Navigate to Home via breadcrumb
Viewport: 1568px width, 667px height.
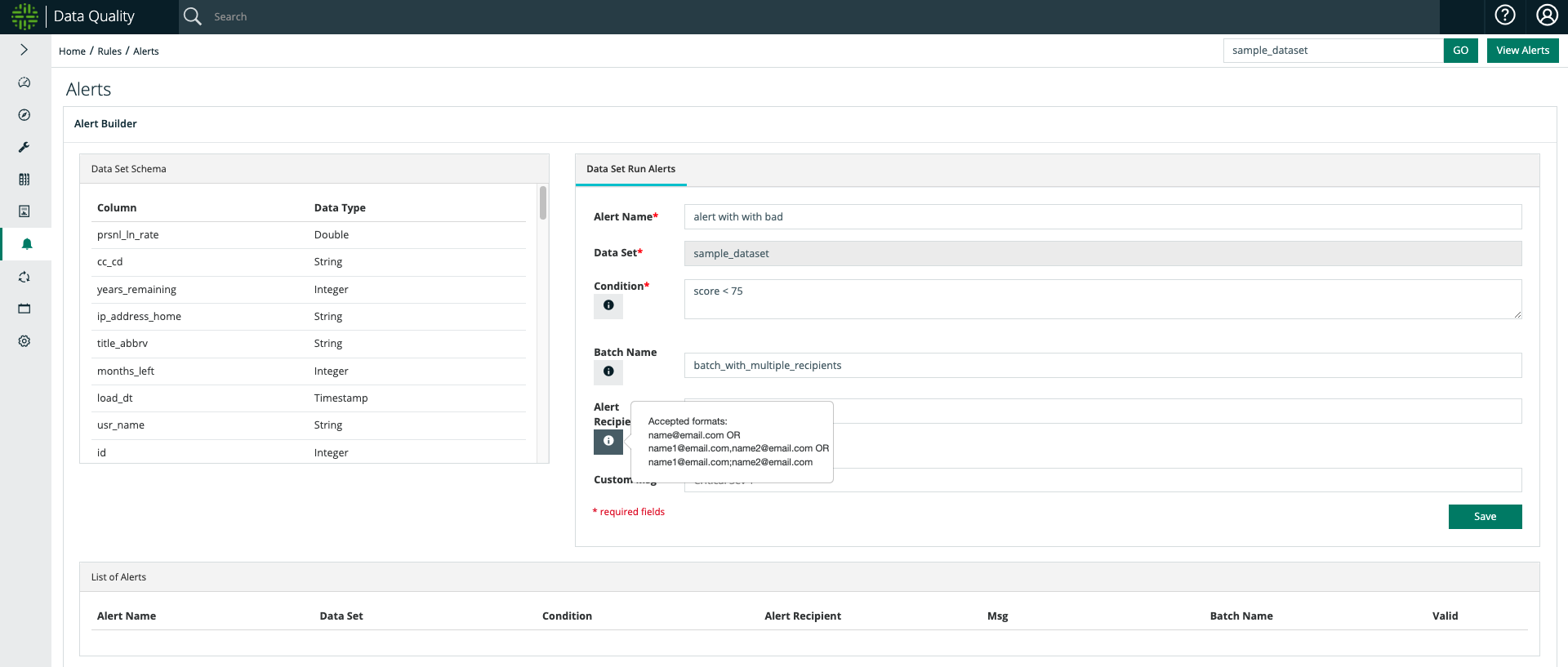72,51
